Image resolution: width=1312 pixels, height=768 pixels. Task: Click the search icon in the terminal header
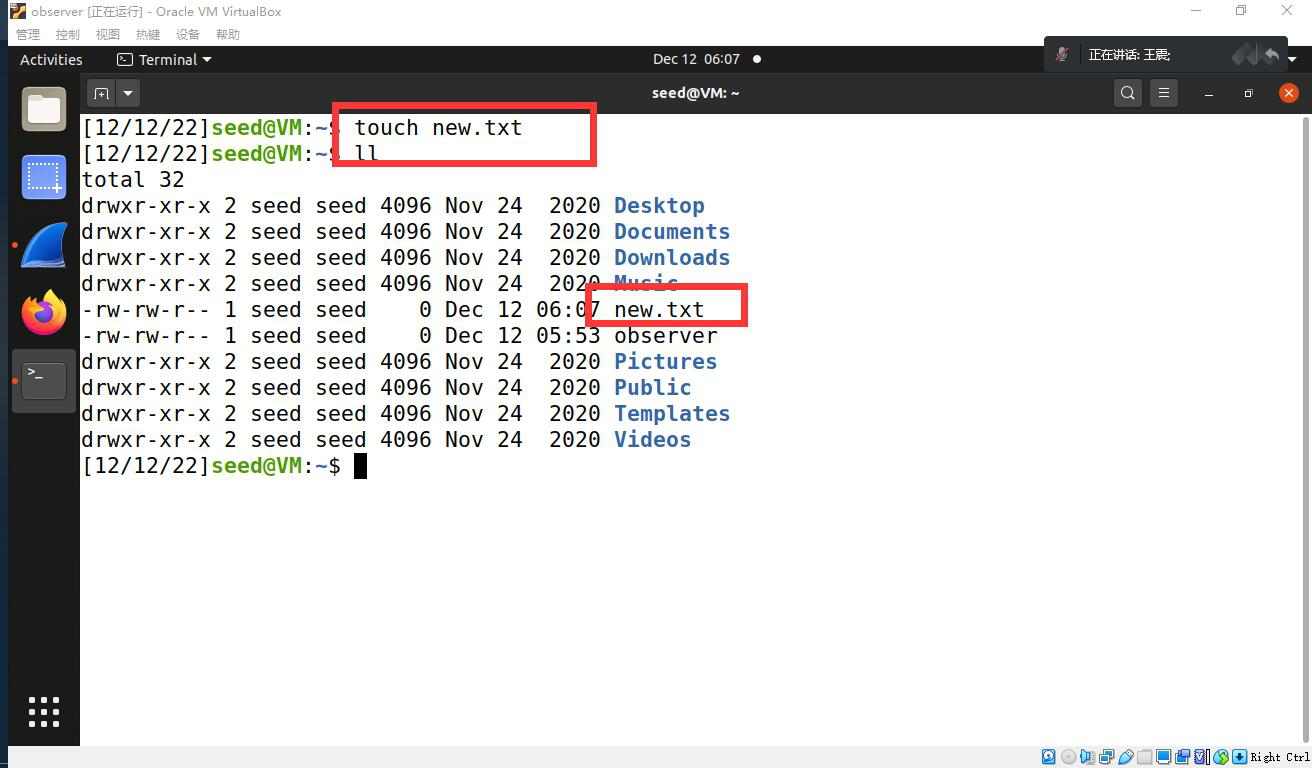coord(1127,92)
